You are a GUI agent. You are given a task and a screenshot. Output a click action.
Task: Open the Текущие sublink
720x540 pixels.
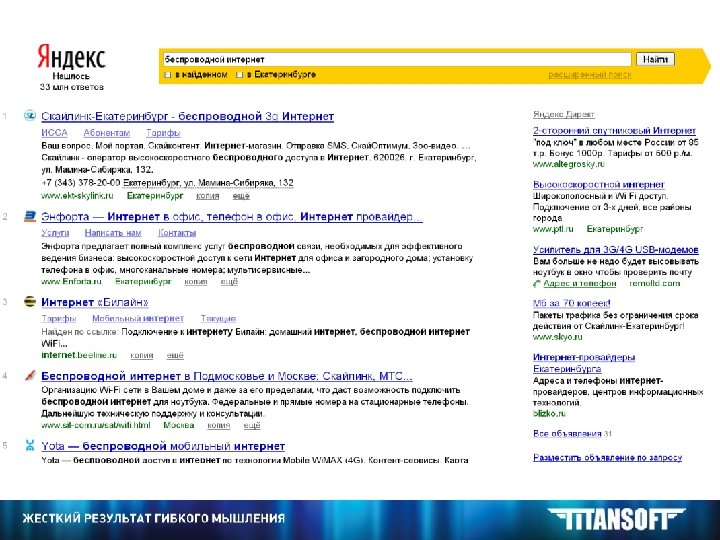218,318
